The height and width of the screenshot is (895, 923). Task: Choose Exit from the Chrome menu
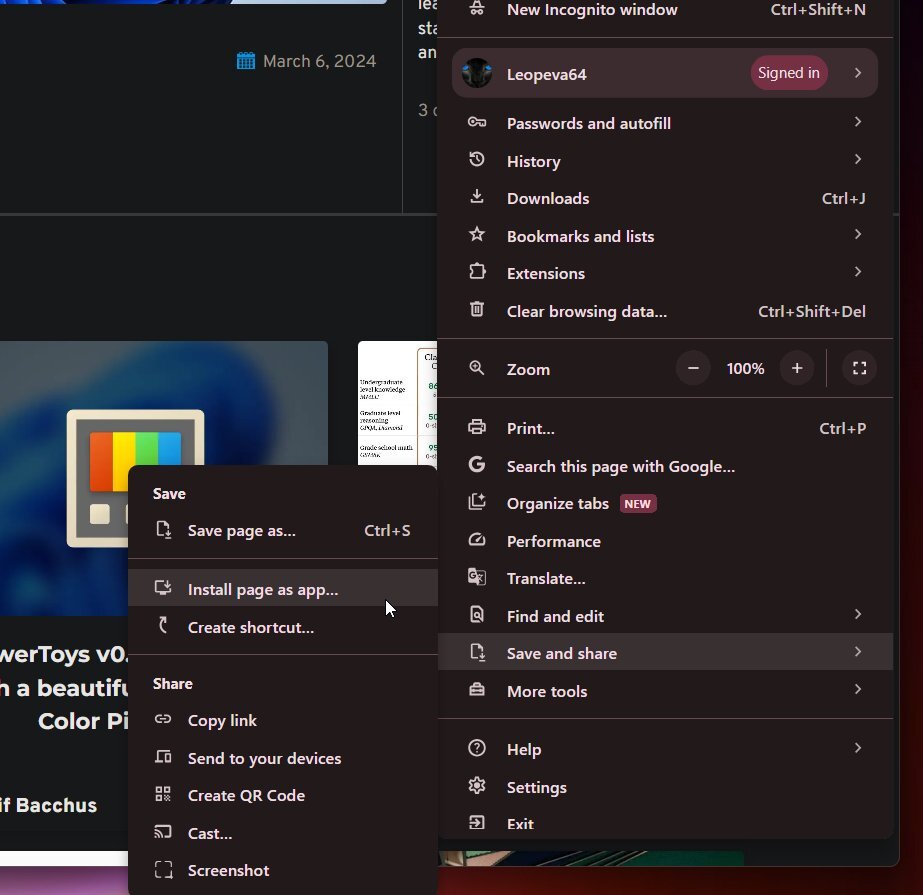[x=665, y=823]
